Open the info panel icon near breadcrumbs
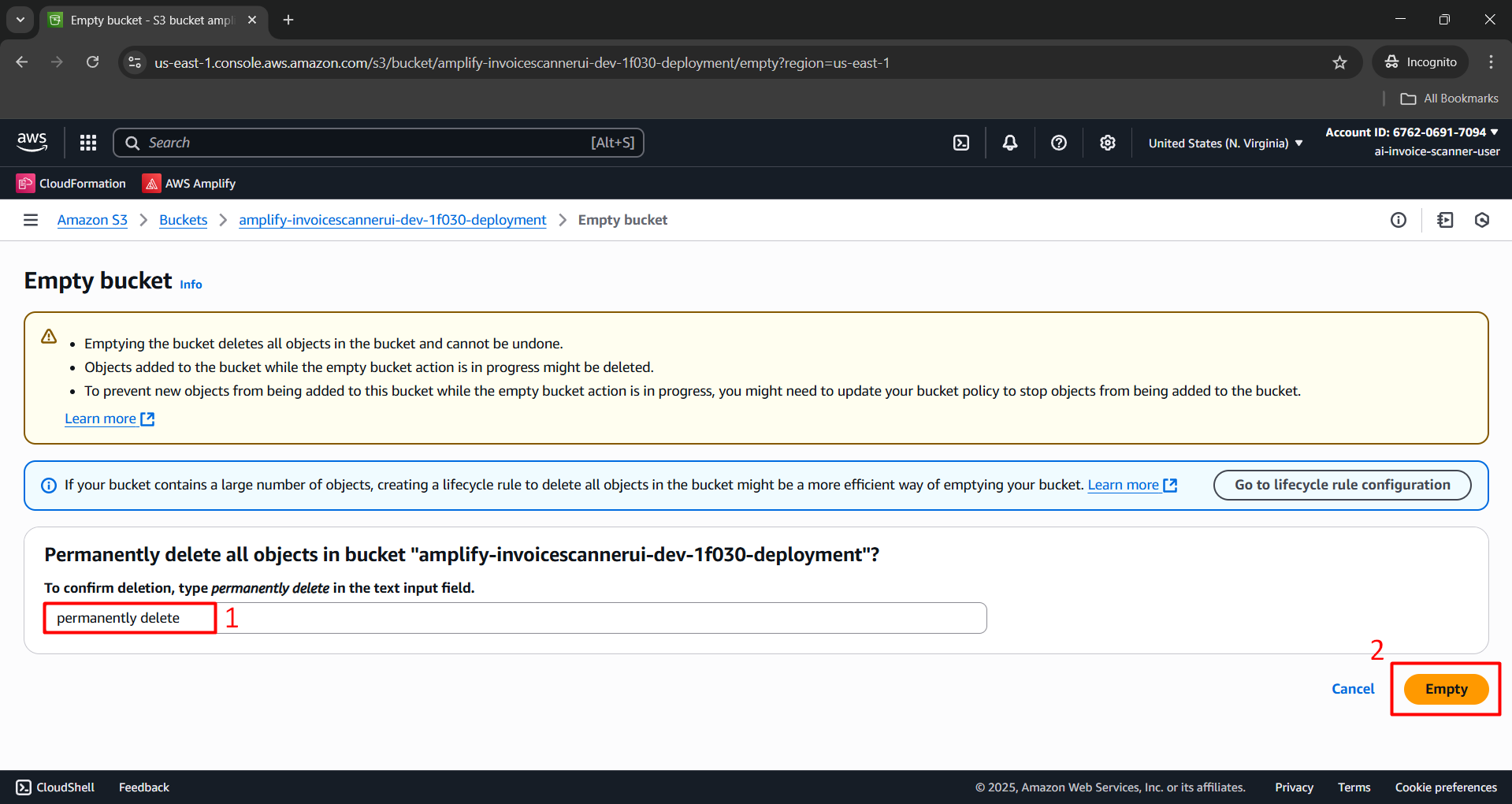Viewport: 1512px width, 804px height. click(x=1398, y=220)
